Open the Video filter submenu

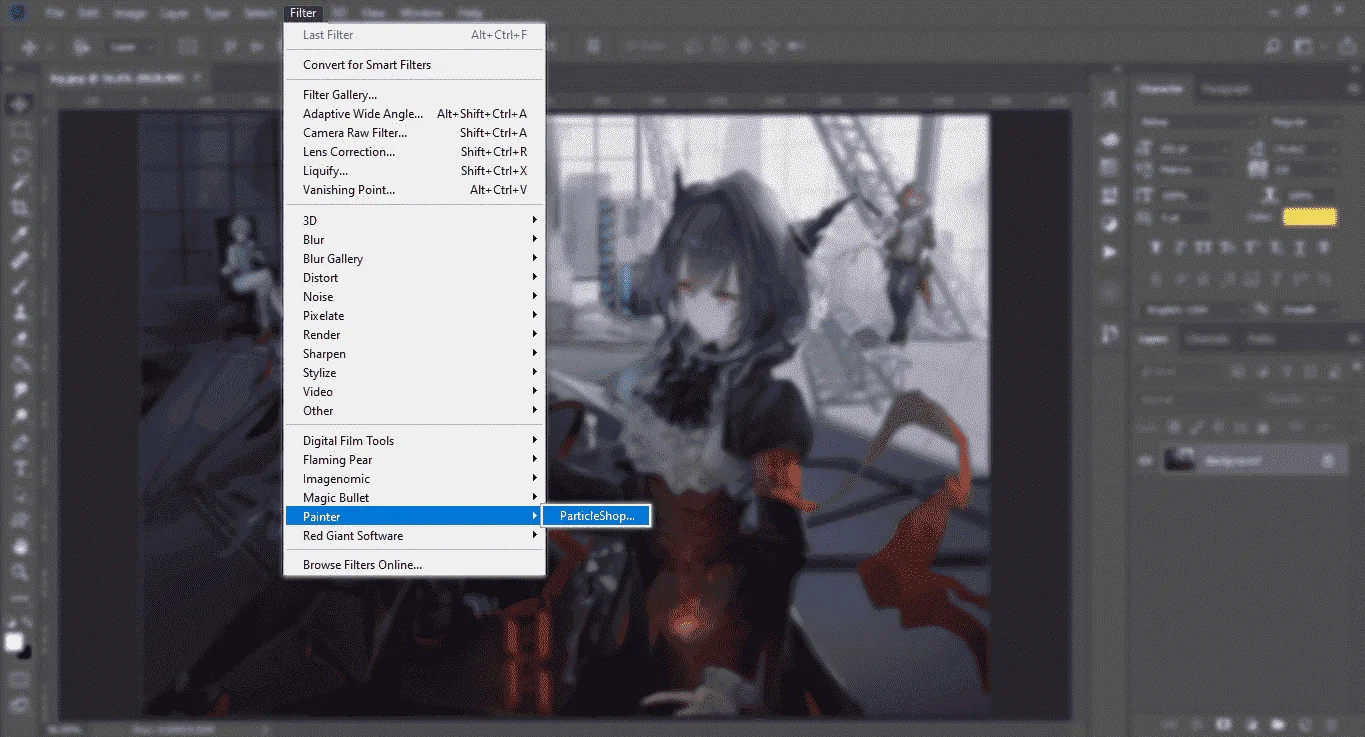point(415,392)
